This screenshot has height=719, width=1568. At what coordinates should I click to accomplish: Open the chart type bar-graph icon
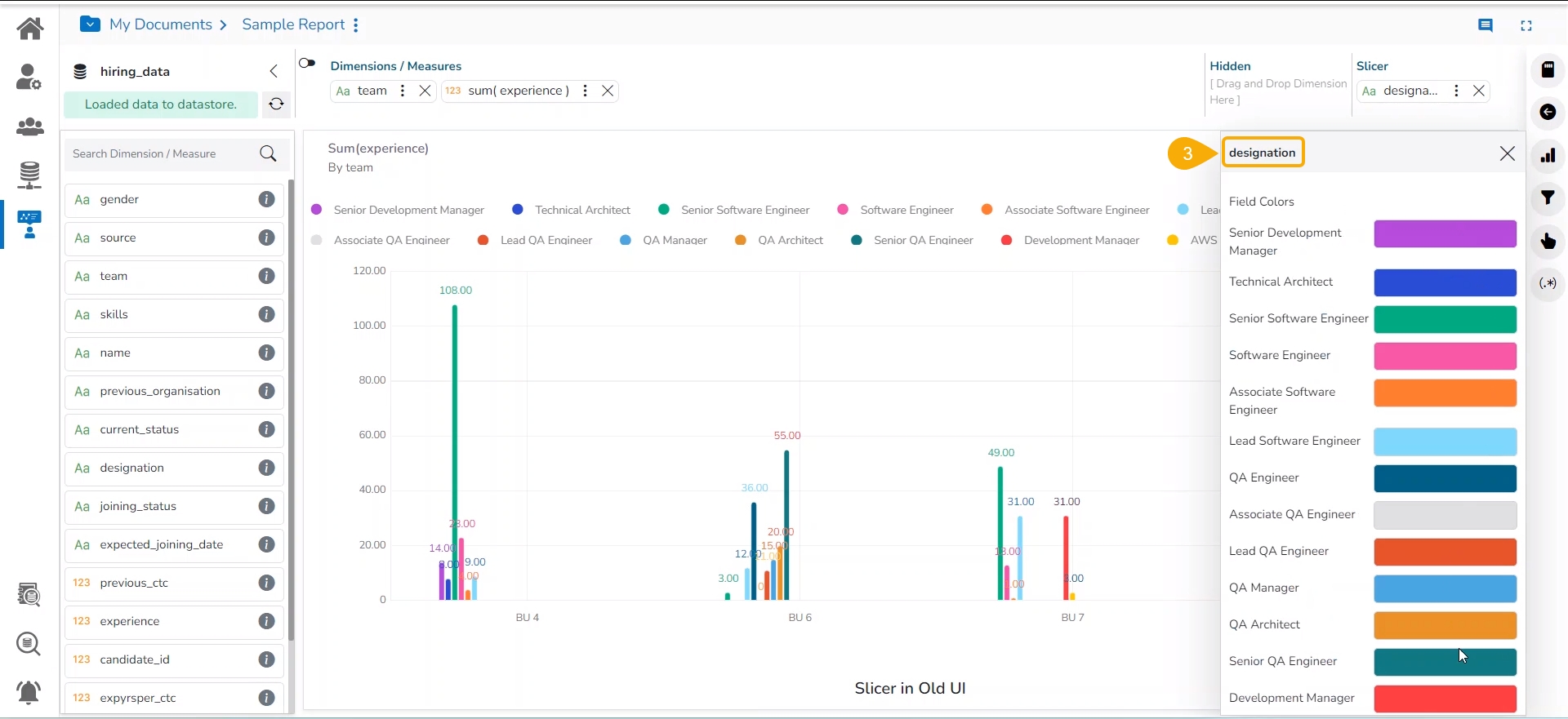[1548, 155]
